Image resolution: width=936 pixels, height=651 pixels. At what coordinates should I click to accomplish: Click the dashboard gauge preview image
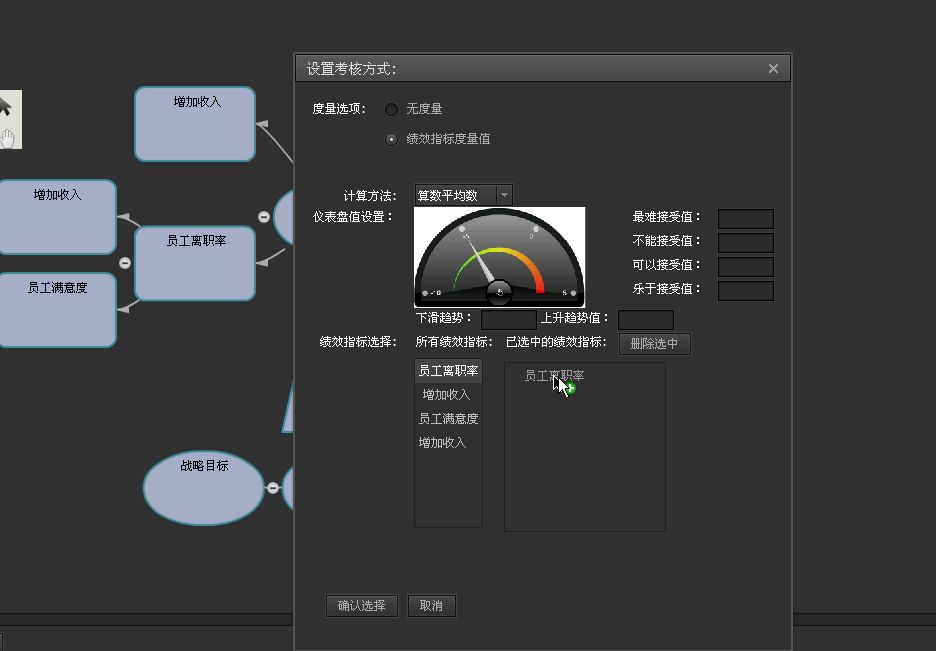click(499, 257)
